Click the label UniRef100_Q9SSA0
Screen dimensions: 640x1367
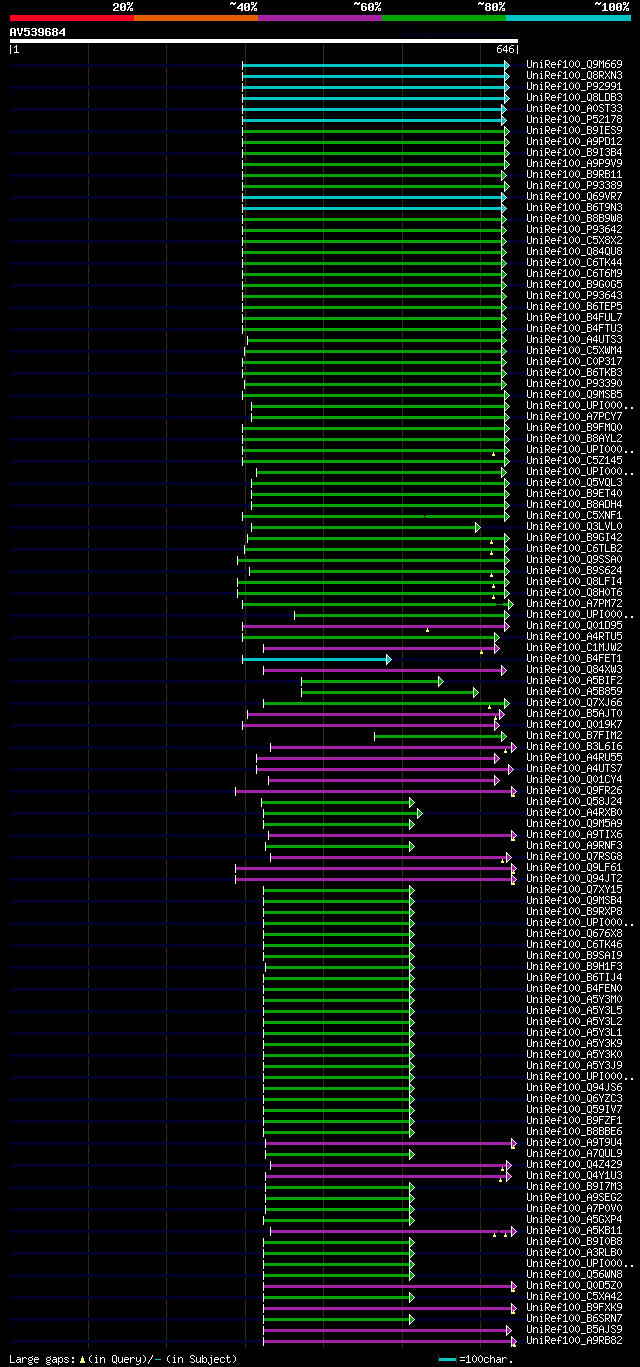[x=574, y=560]
